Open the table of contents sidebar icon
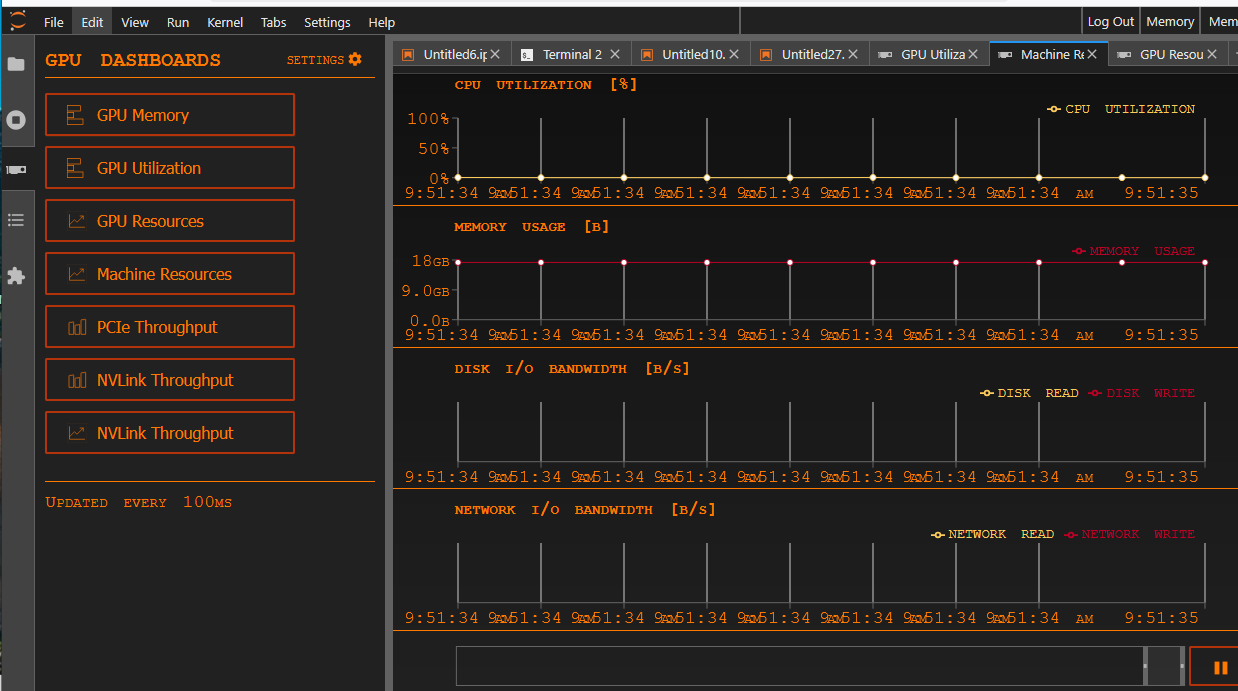Screen dimensions: 1238x691 click(16, 220)
